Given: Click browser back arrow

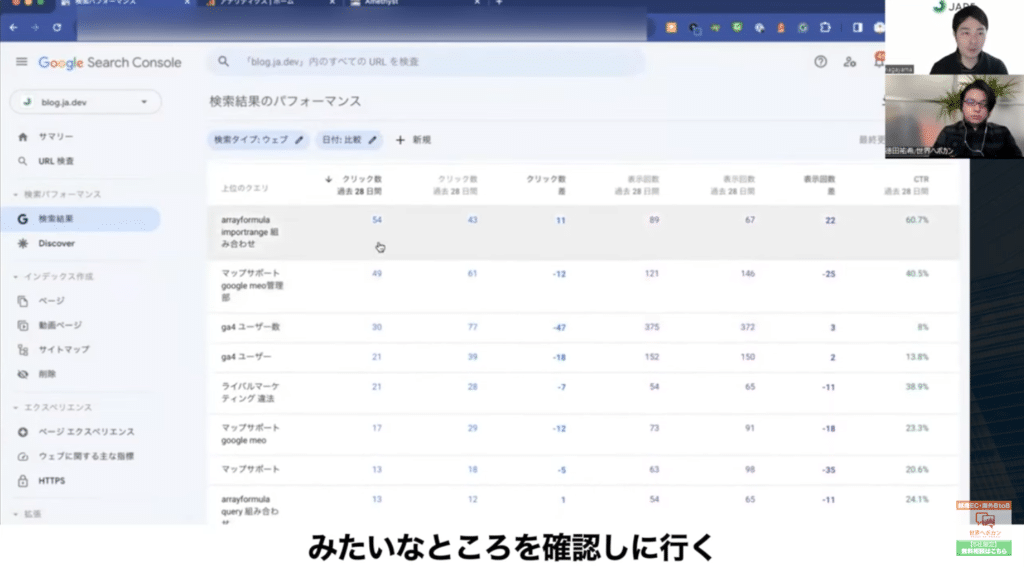Looking at the screenshot, I should tap(14, 27).
